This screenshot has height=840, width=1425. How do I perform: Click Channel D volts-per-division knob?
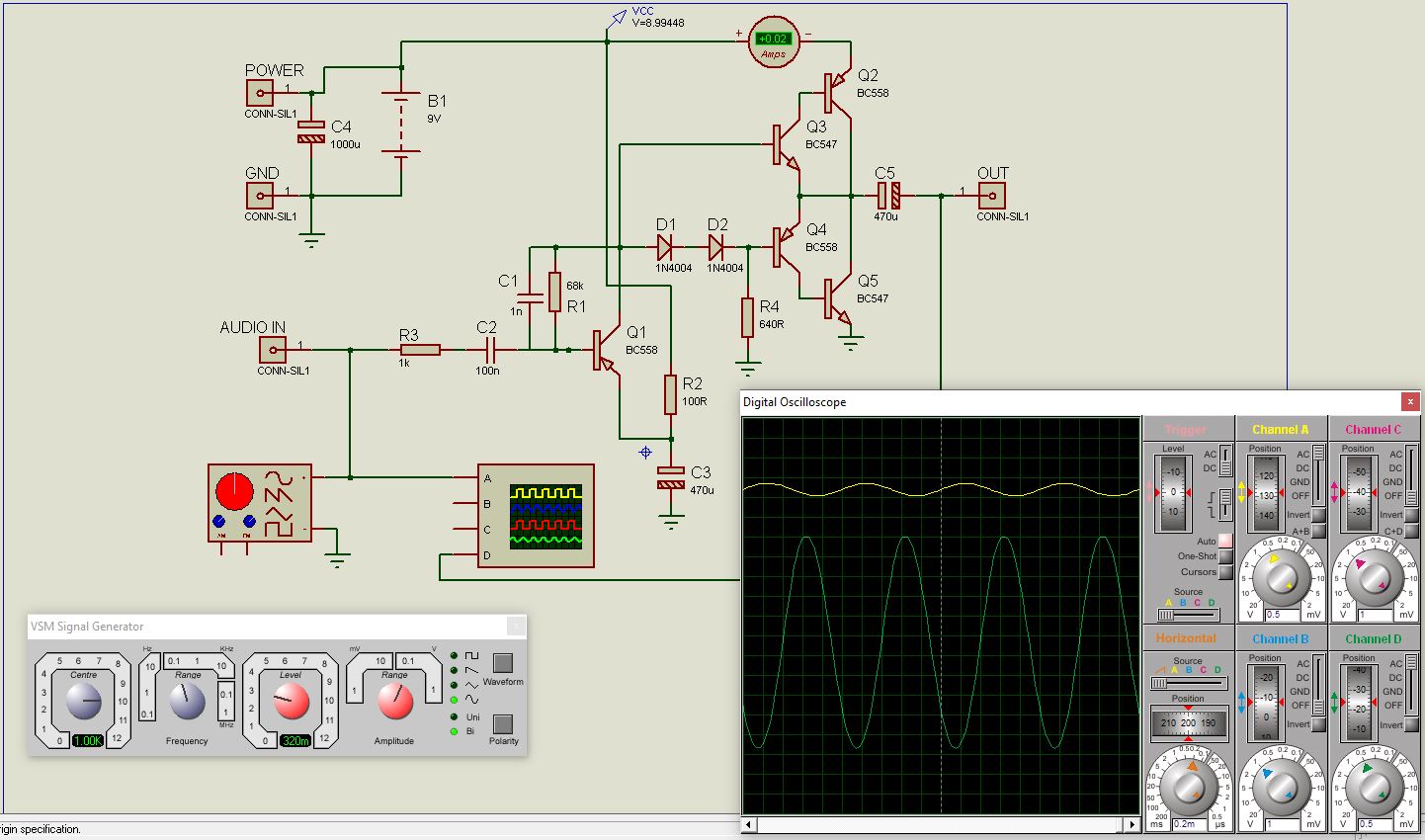tap(1374, 789)
